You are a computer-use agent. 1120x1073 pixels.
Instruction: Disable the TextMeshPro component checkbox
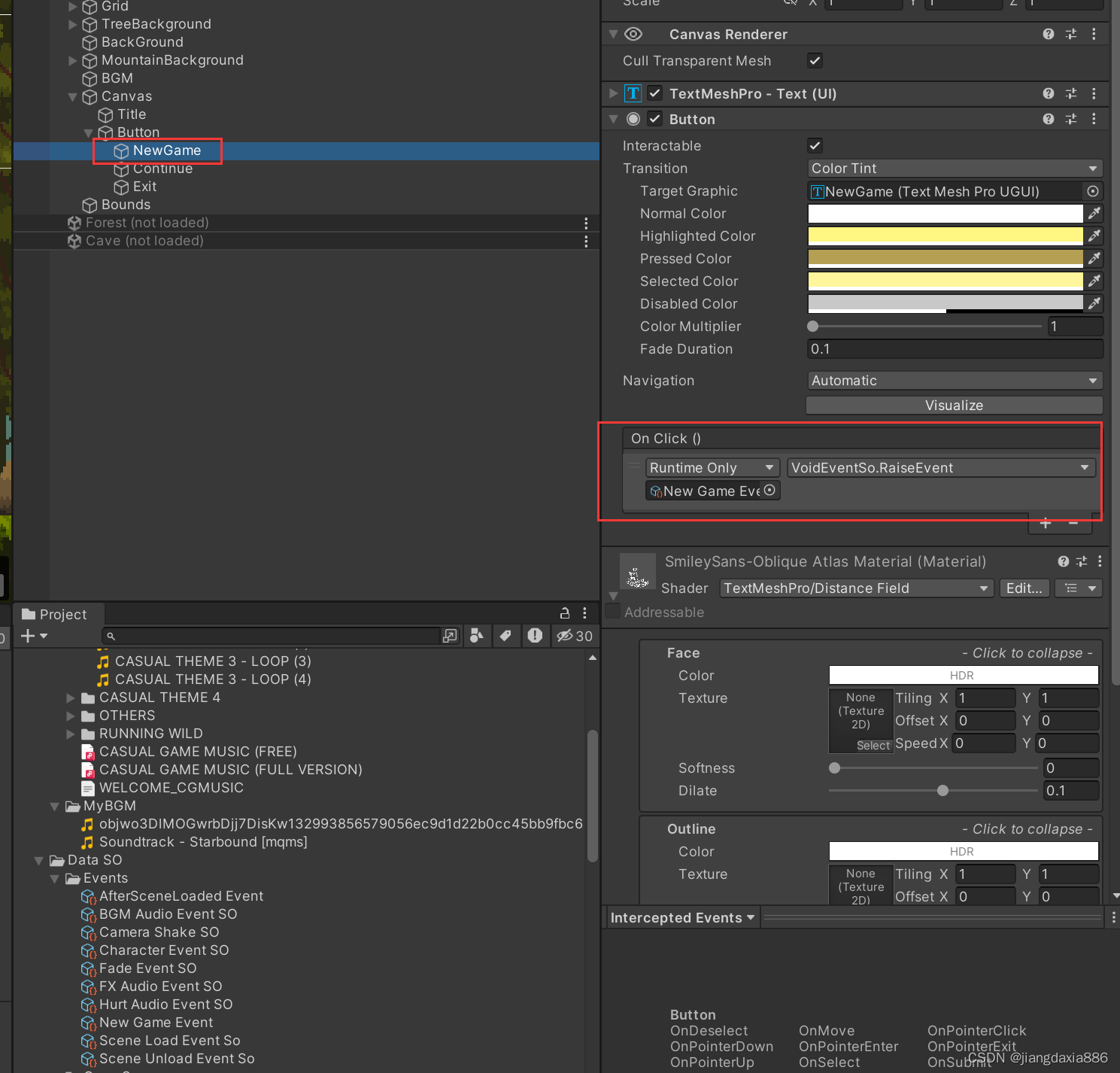655,93
